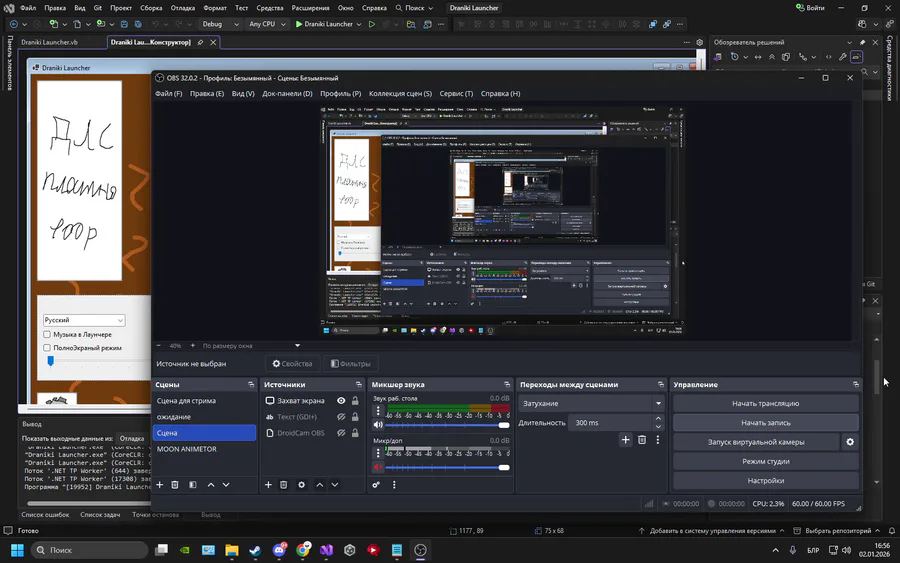Open Сервис menu in OBS
The height and width of the screenshot is (563, 900).
(456, 93)
